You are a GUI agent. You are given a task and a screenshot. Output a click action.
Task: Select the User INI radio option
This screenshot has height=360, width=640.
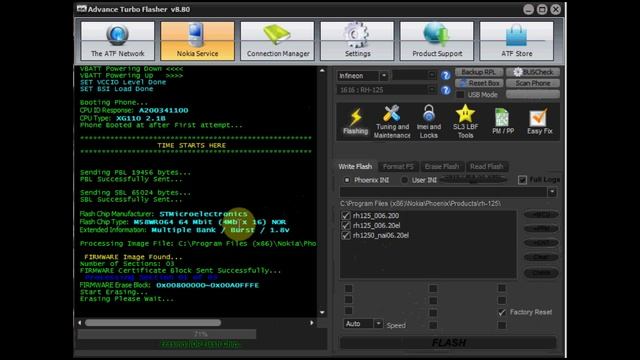click(x=404, y=180)
